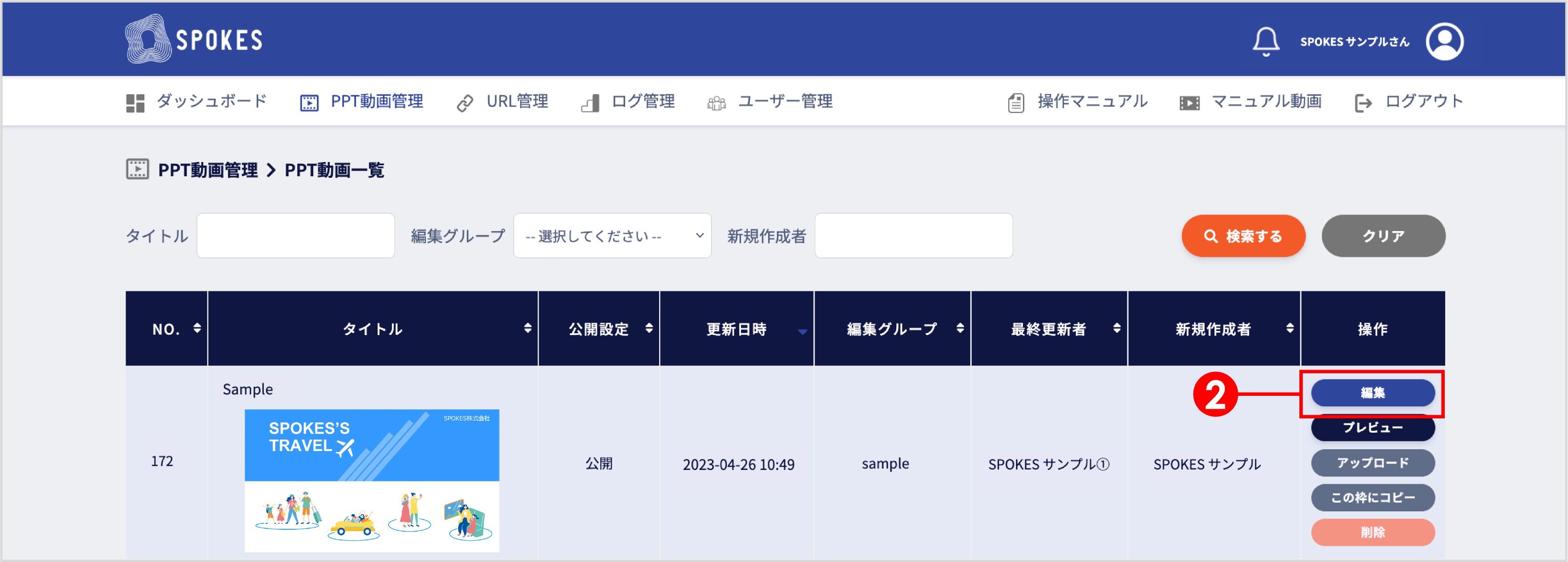Click the クリア button to reset filters
Screen dimensions: 1568x562
point(1383,236)
